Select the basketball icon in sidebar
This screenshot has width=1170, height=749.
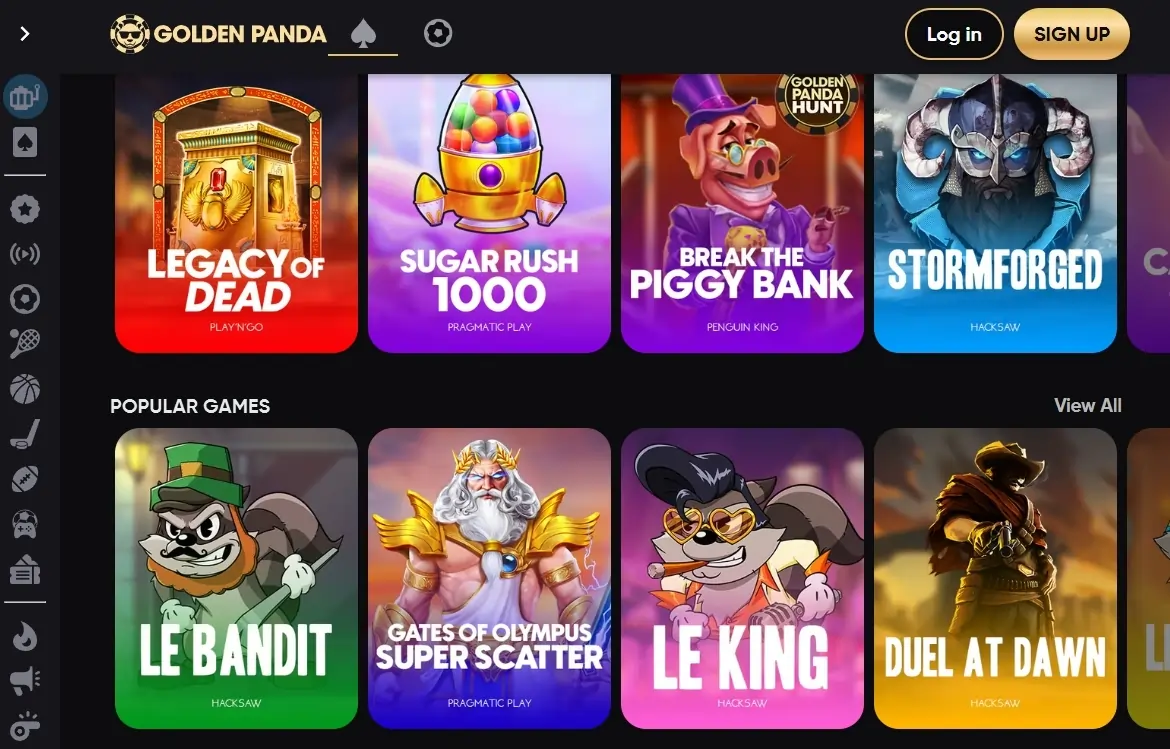25,389
